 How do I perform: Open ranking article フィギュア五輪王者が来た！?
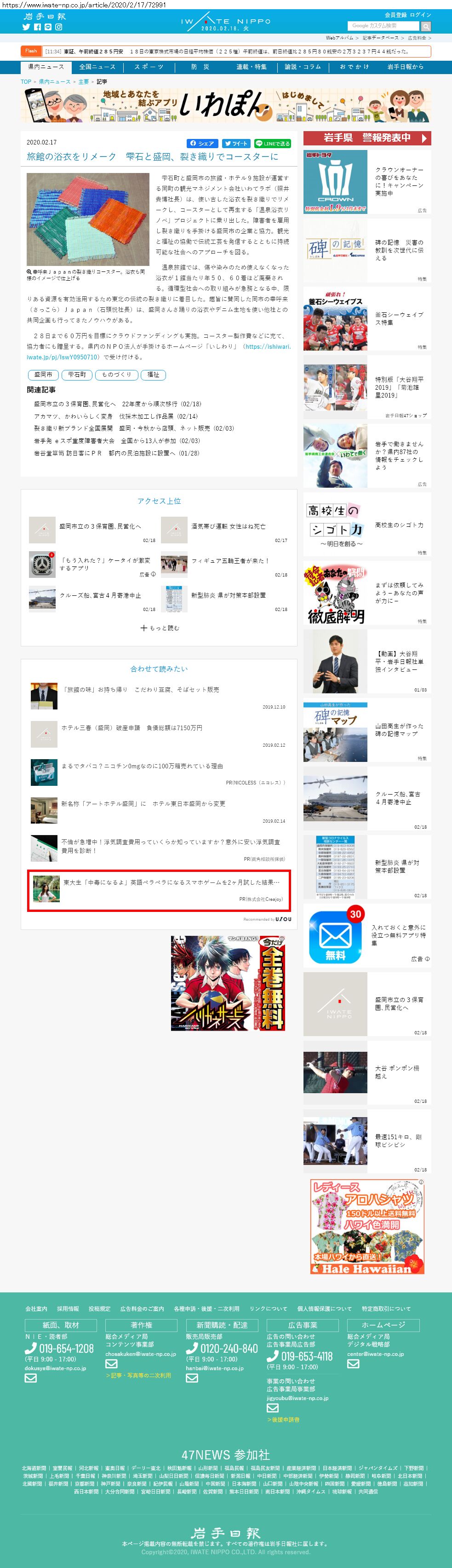(230, 561)
